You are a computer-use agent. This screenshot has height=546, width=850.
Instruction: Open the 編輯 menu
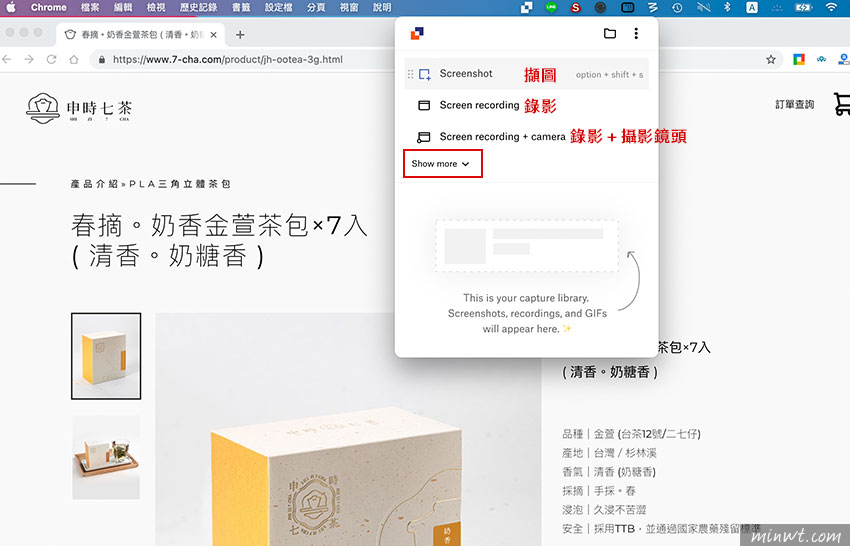tap(123, 7)
